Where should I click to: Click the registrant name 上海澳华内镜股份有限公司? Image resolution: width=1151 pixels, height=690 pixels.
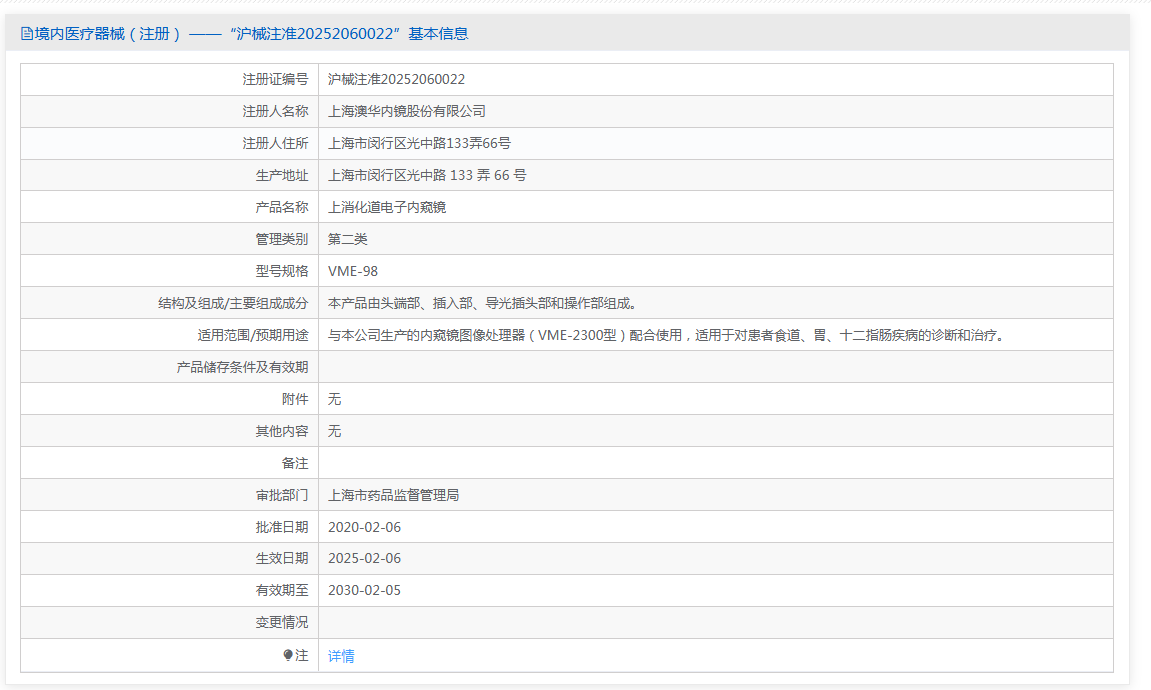point(407,112)
